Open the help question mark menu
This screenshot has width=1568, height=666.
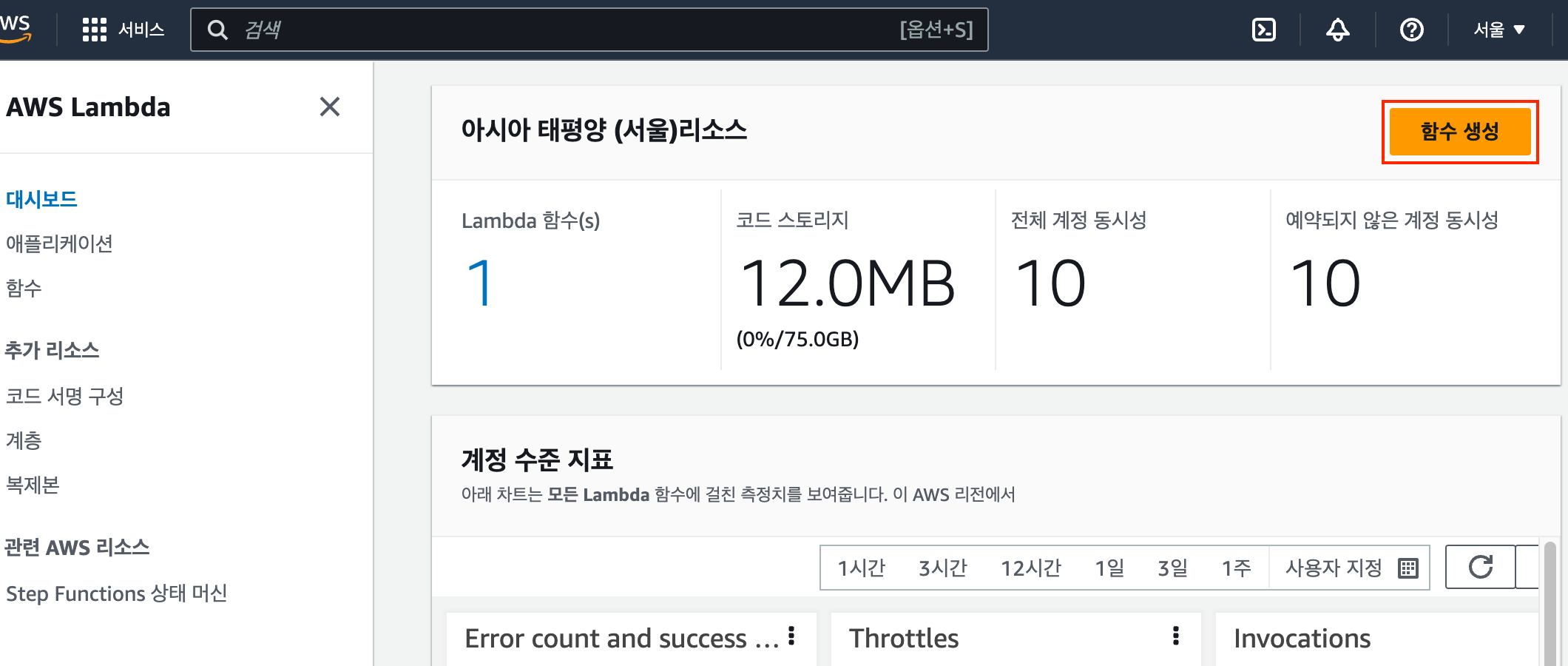(x=1411, y=30)
